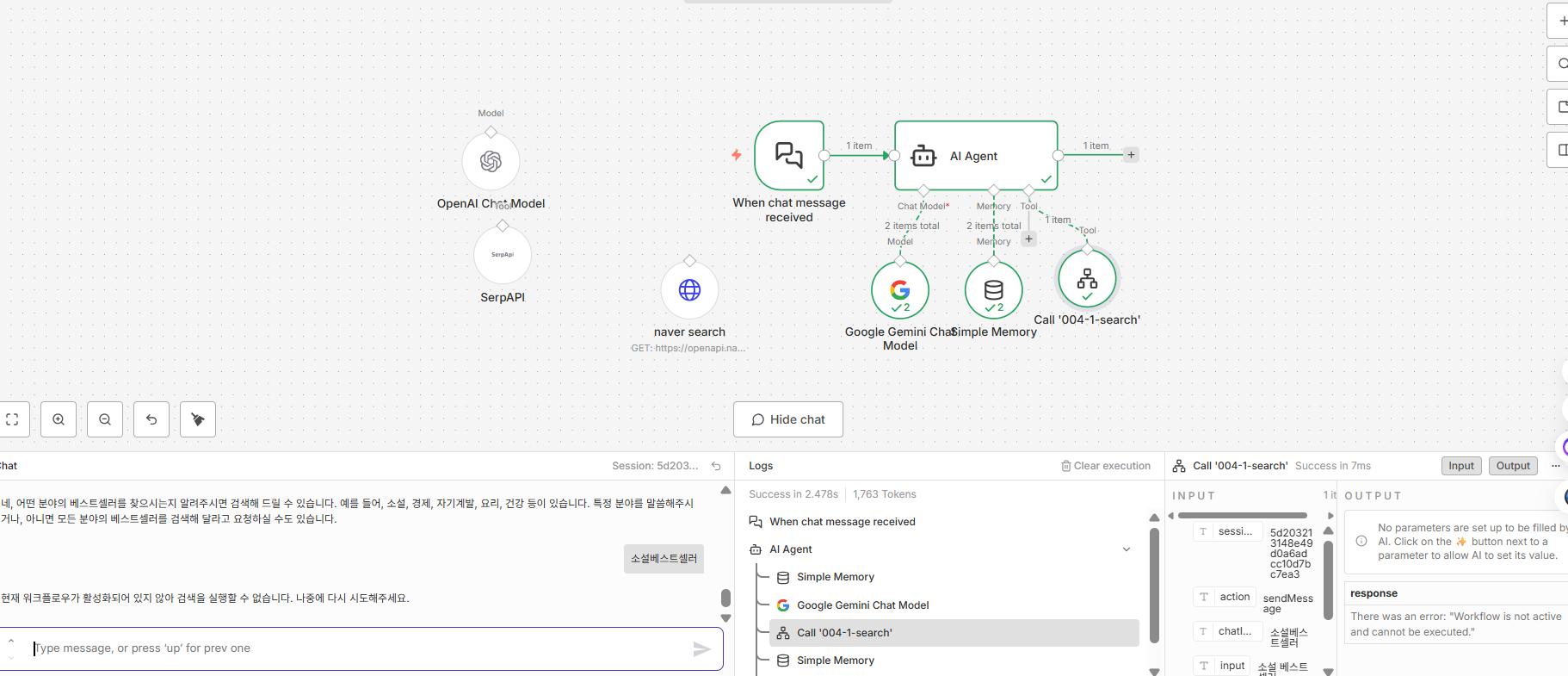
Task: Click the fit-to-view canvas icon
Action: click(x=13, y=419)
